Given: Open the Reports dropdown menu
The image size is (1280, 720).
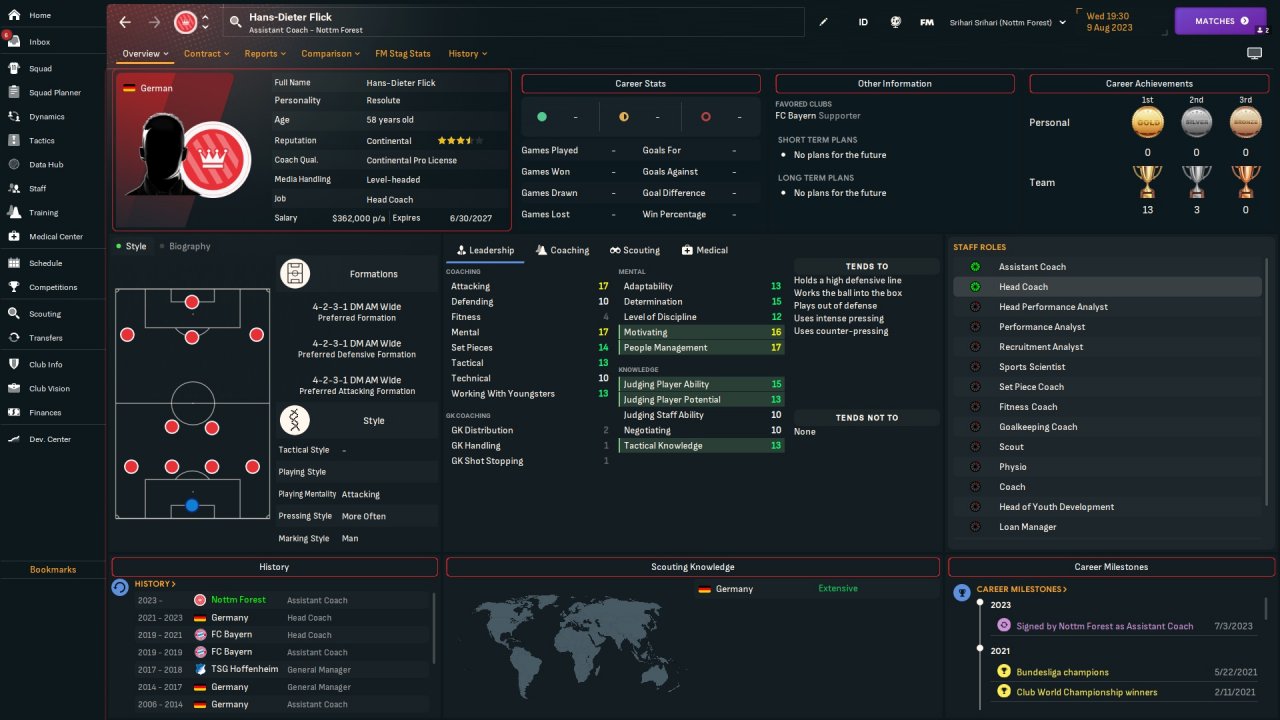Looking at the screenshot, I should click(266, 54).
